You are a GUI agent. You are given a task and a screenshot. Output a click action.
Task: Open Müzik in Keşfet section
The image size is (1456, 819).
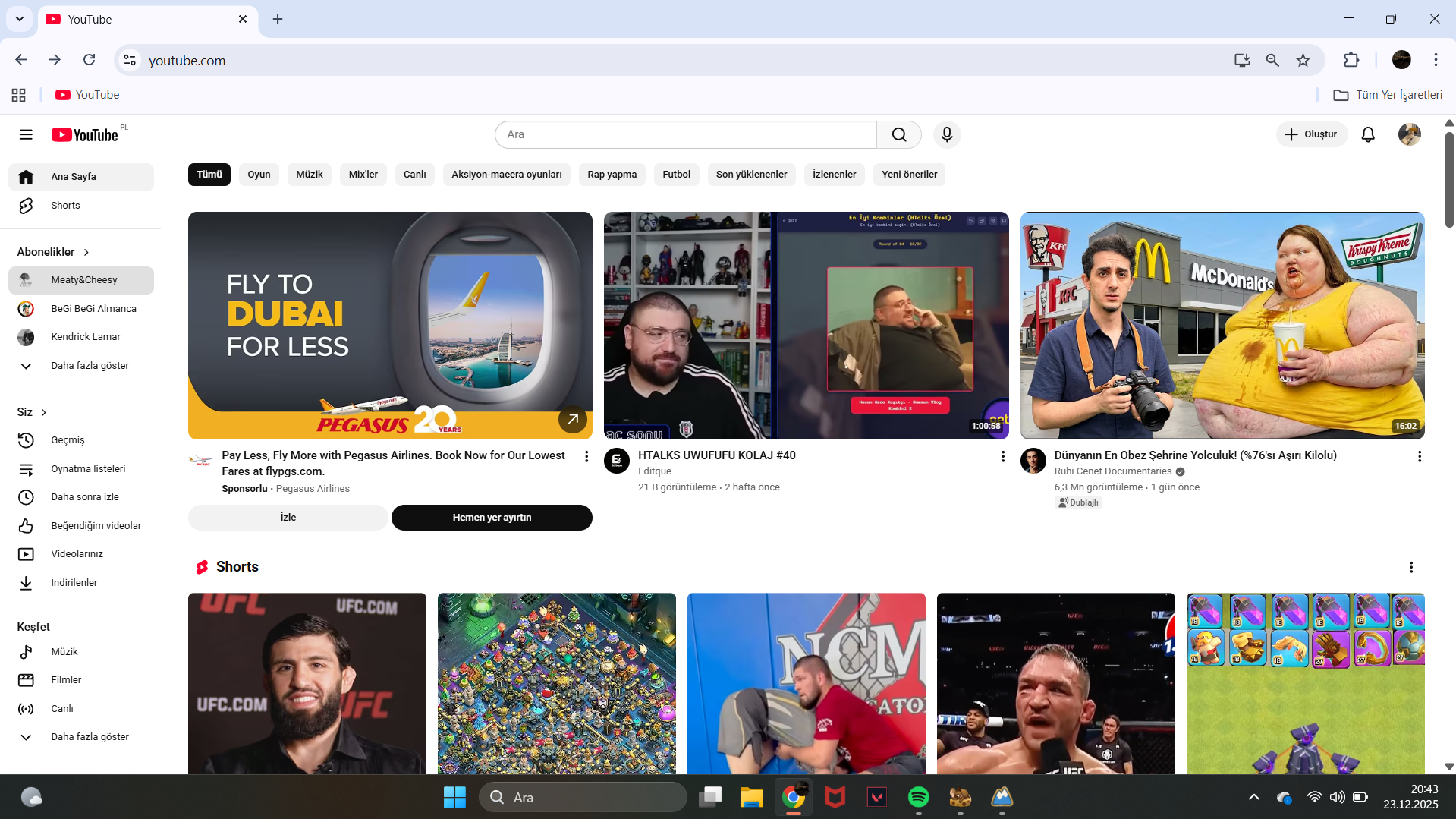(x=81, y=652)
